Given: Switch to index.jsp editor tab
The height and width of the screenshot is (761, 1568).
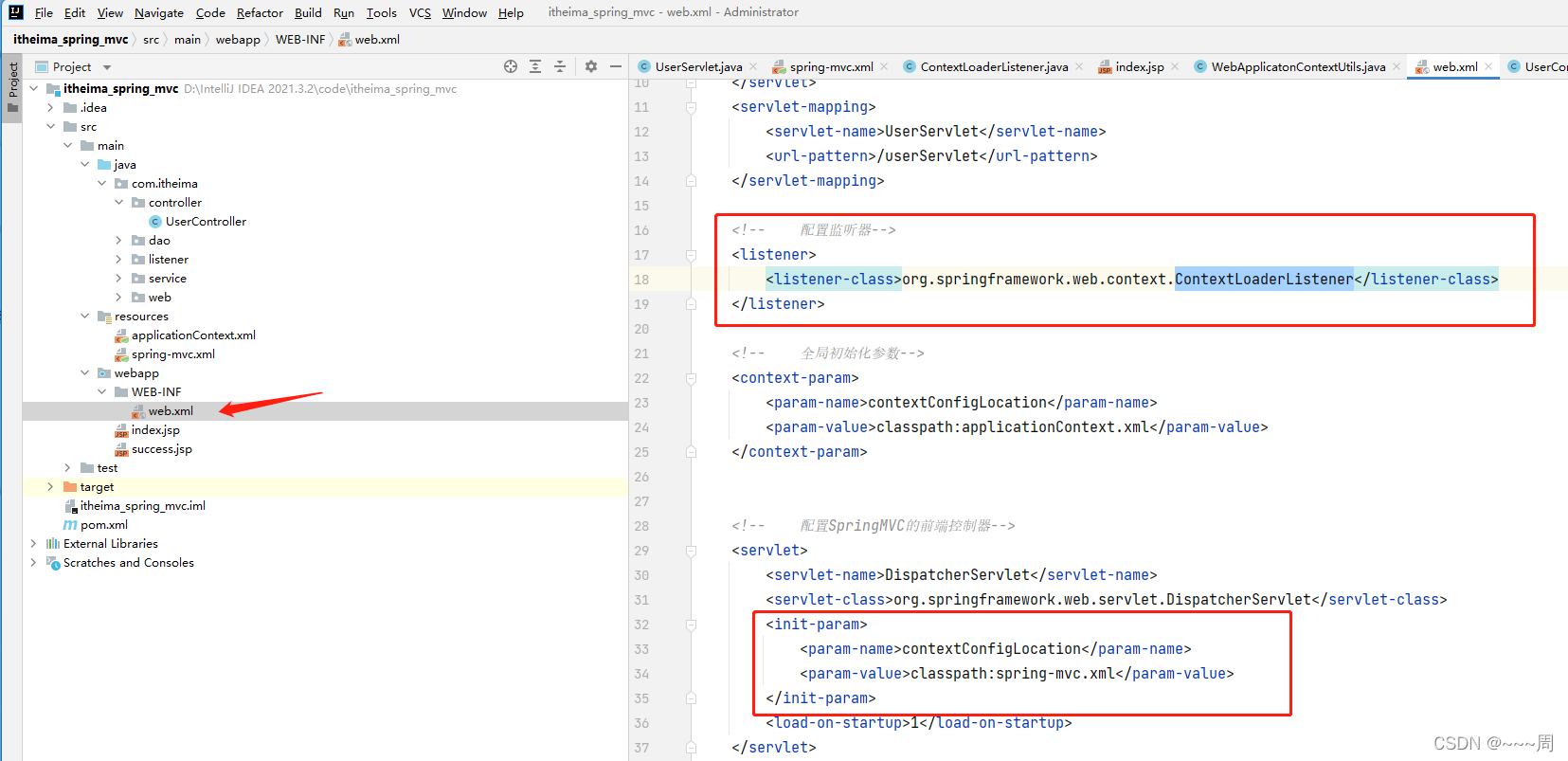Looking at the screenshot, I should 1140,66.
